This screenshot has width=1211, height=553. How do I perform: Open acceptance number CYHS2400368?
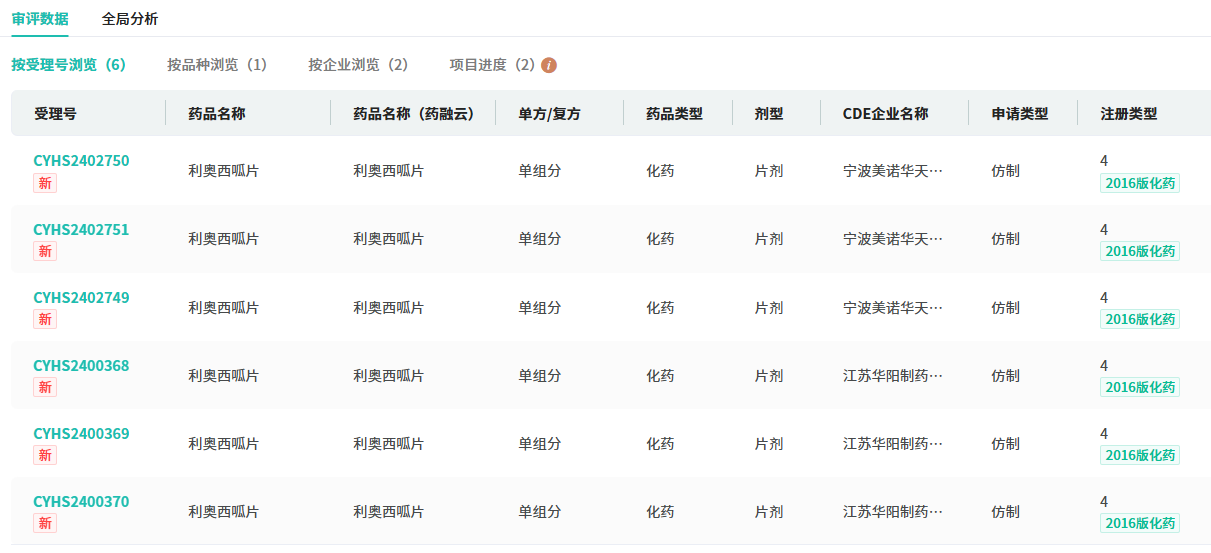pyautogui.click(x=81, y=366)
